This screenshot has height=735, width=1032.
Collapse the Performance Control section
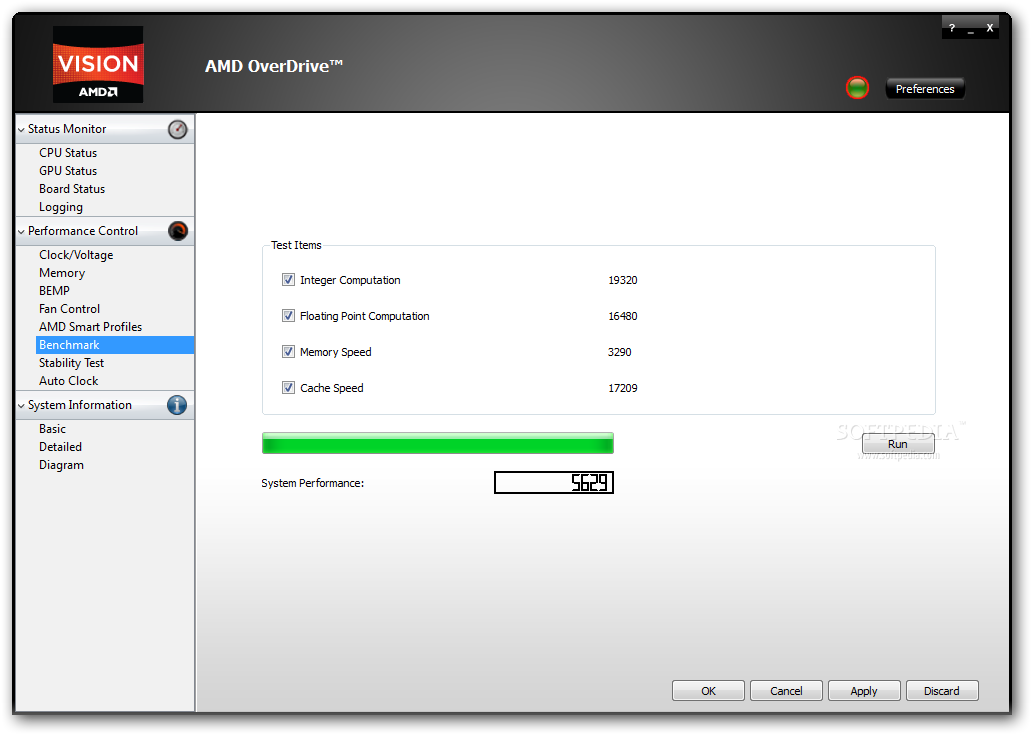coord(21,232)
